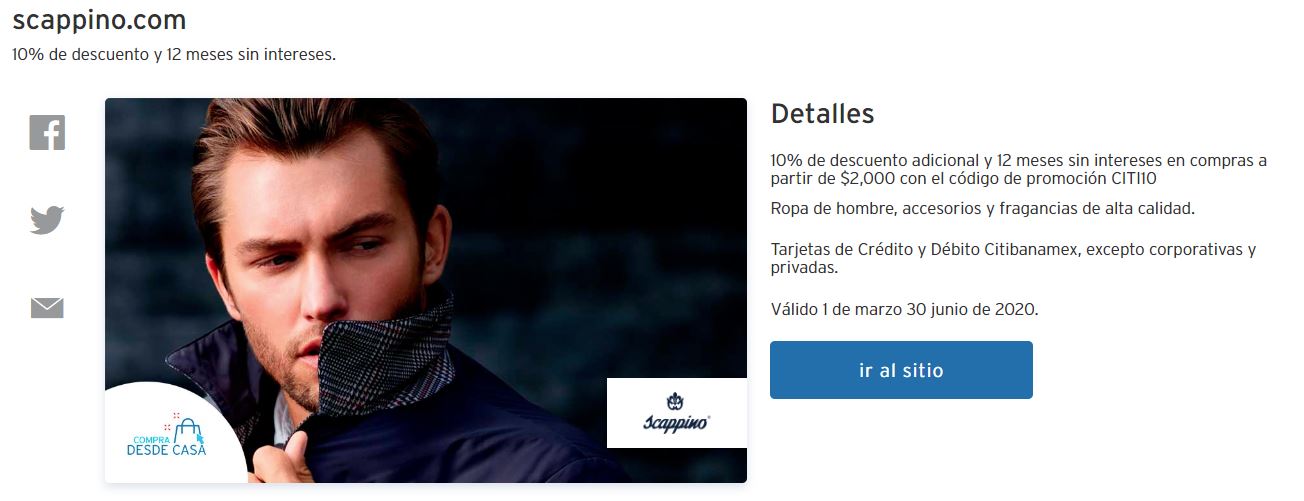Click the Scappino crest emblem
This screenshot has width=1304, height=501.
click(677, 401)
